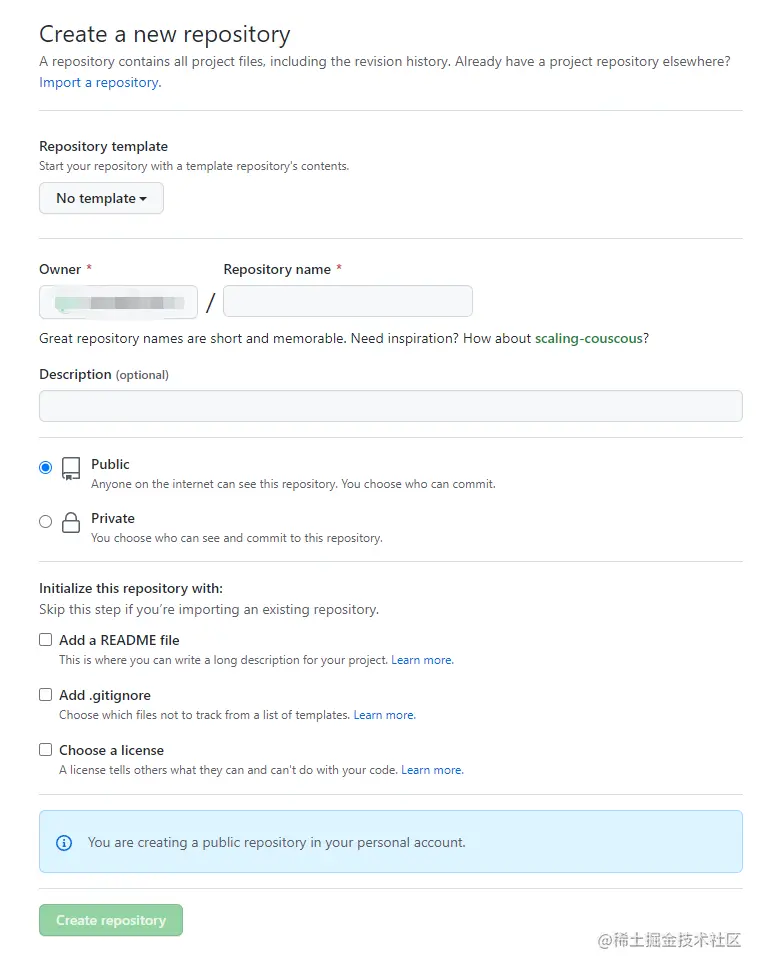Tick the Choose a license checkbox
The image size is (766, 974).
[x=46, y=750]
